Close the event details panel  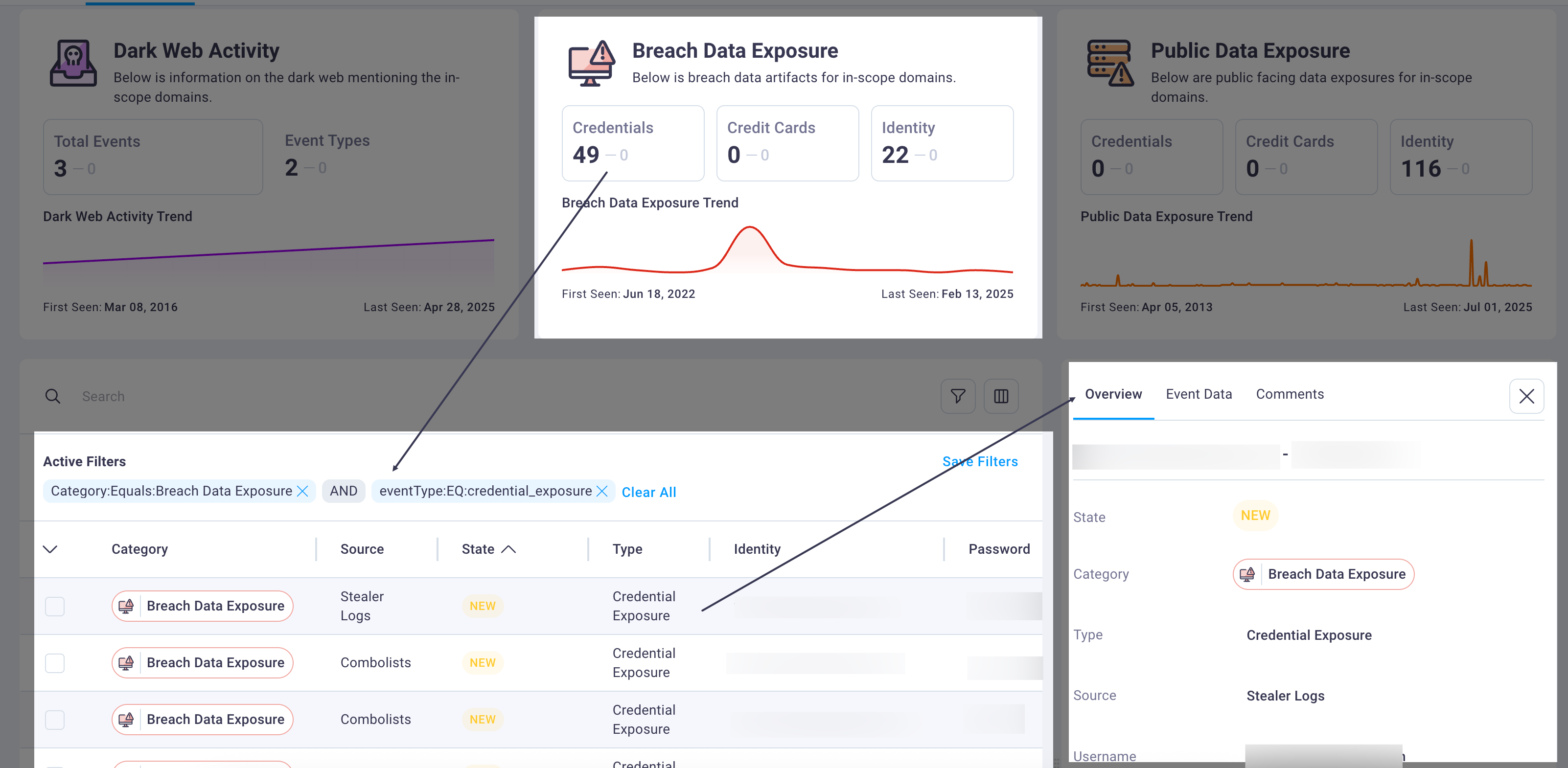(x=1526, y=396)
